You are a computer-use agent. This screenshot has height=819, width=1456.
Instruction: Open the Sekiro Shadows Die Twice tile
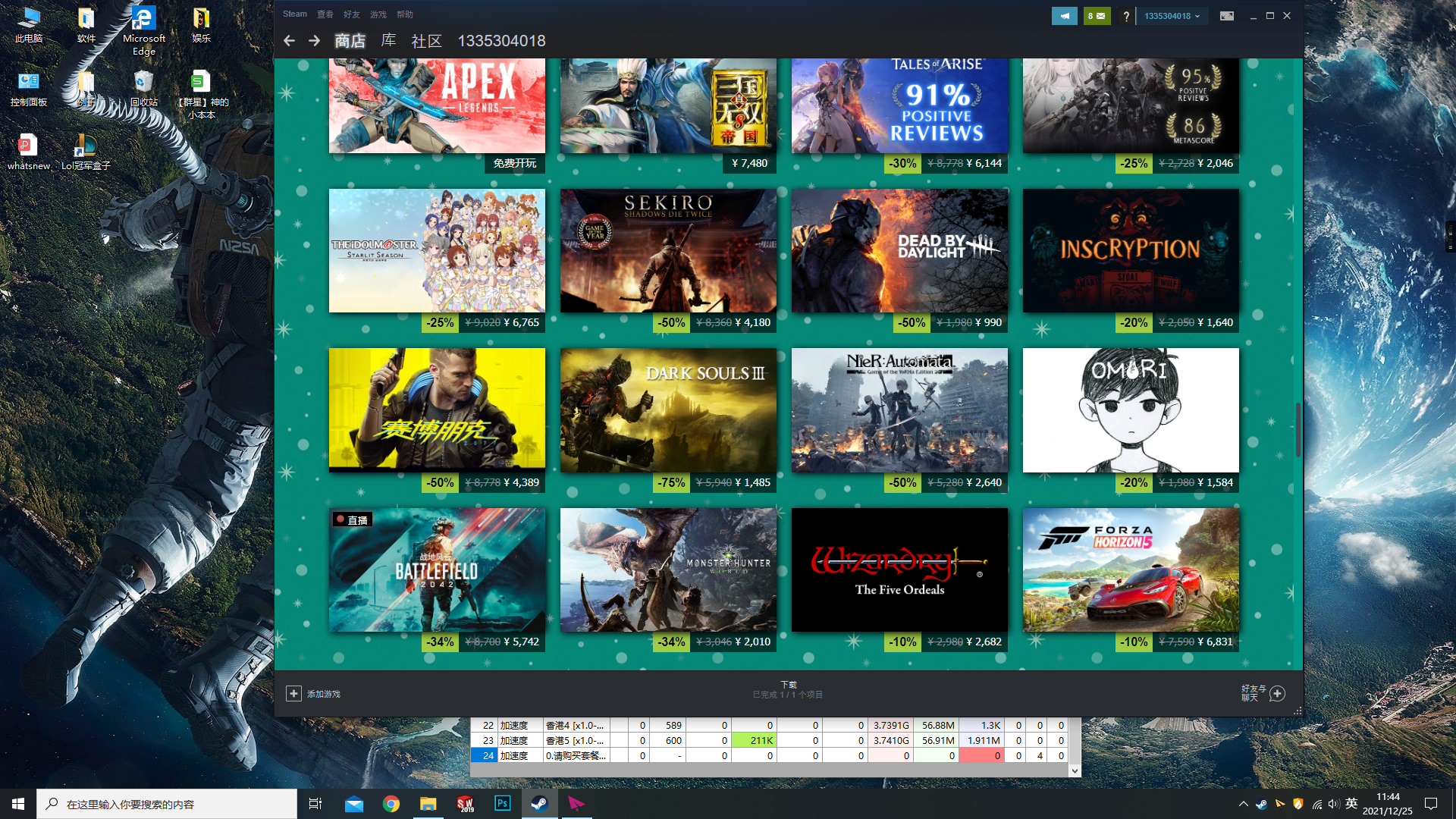click(x=668, y=250)
